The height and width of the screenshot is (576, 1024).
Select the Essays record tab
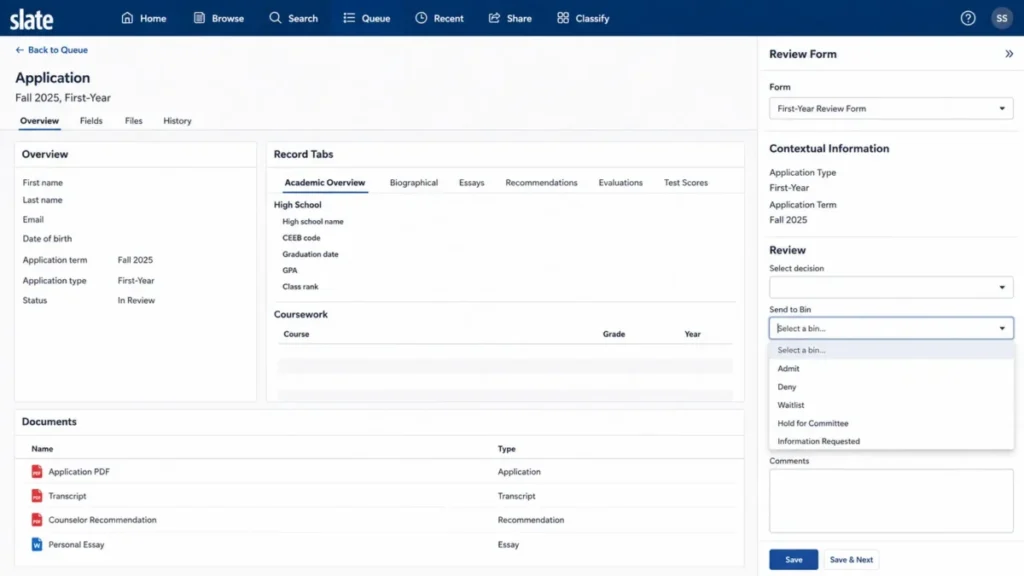pyautogui.click(x=472, y=183)
